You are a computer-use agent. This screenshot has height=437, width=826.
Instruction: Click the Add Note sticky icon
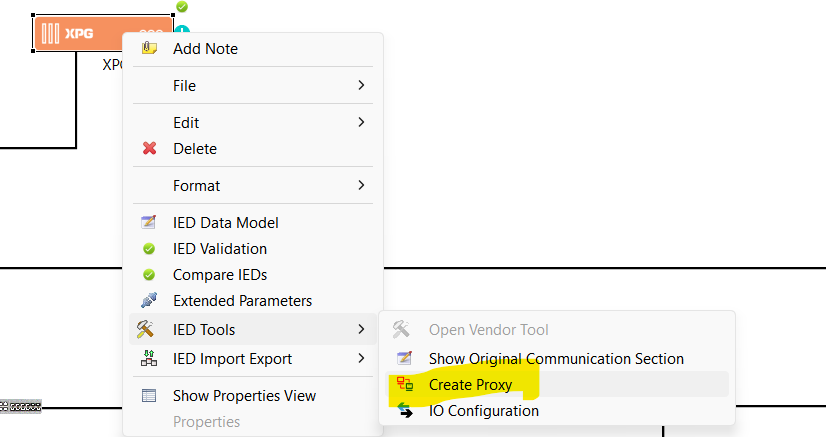click(x=150, y=48)
